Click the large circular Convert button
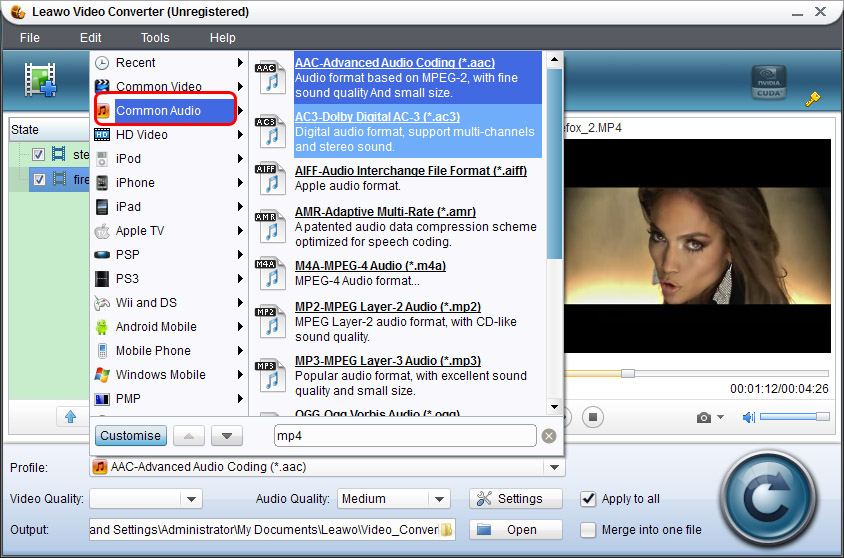Image resolution: width=844 pixels, height=558 pixels. tap(769, 498)
